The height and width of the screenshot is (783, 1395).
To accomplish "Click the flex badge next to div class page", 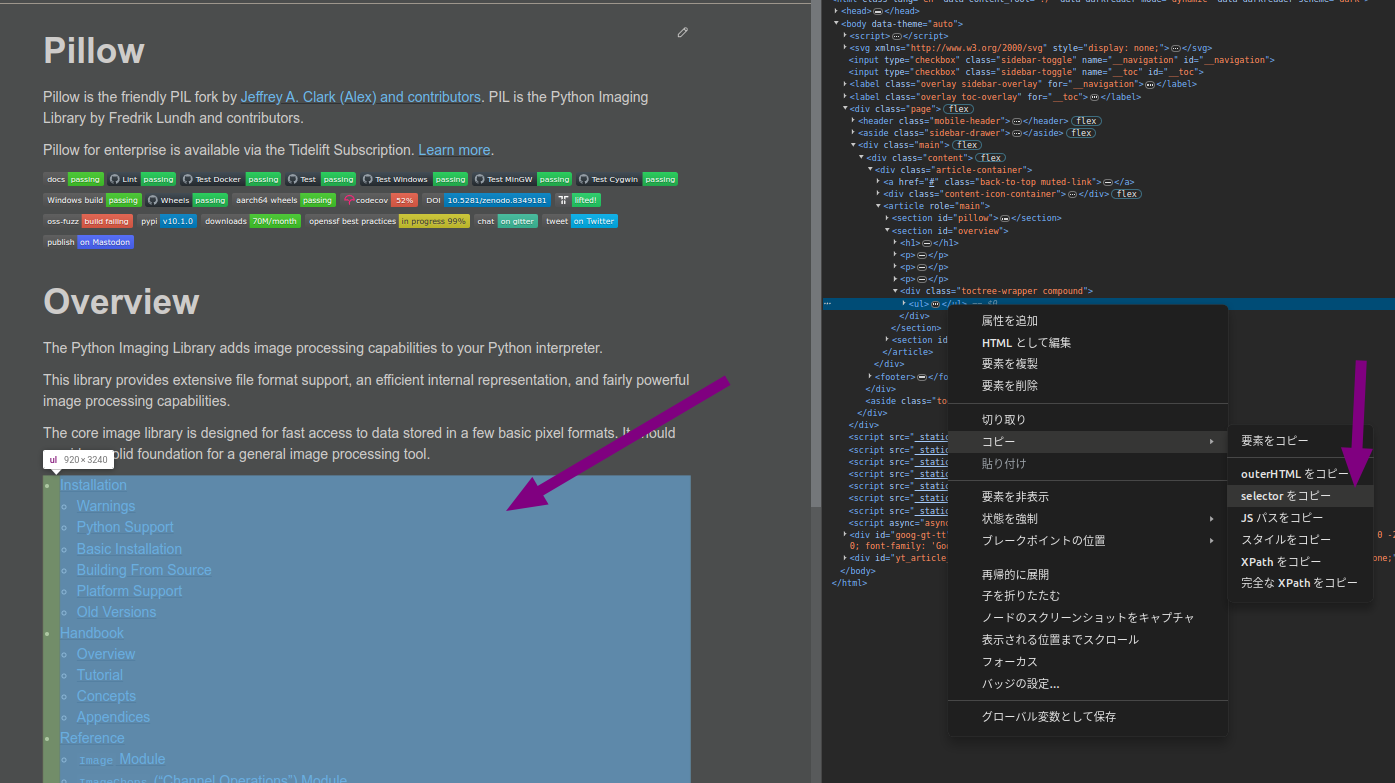I will coord(958,109).
